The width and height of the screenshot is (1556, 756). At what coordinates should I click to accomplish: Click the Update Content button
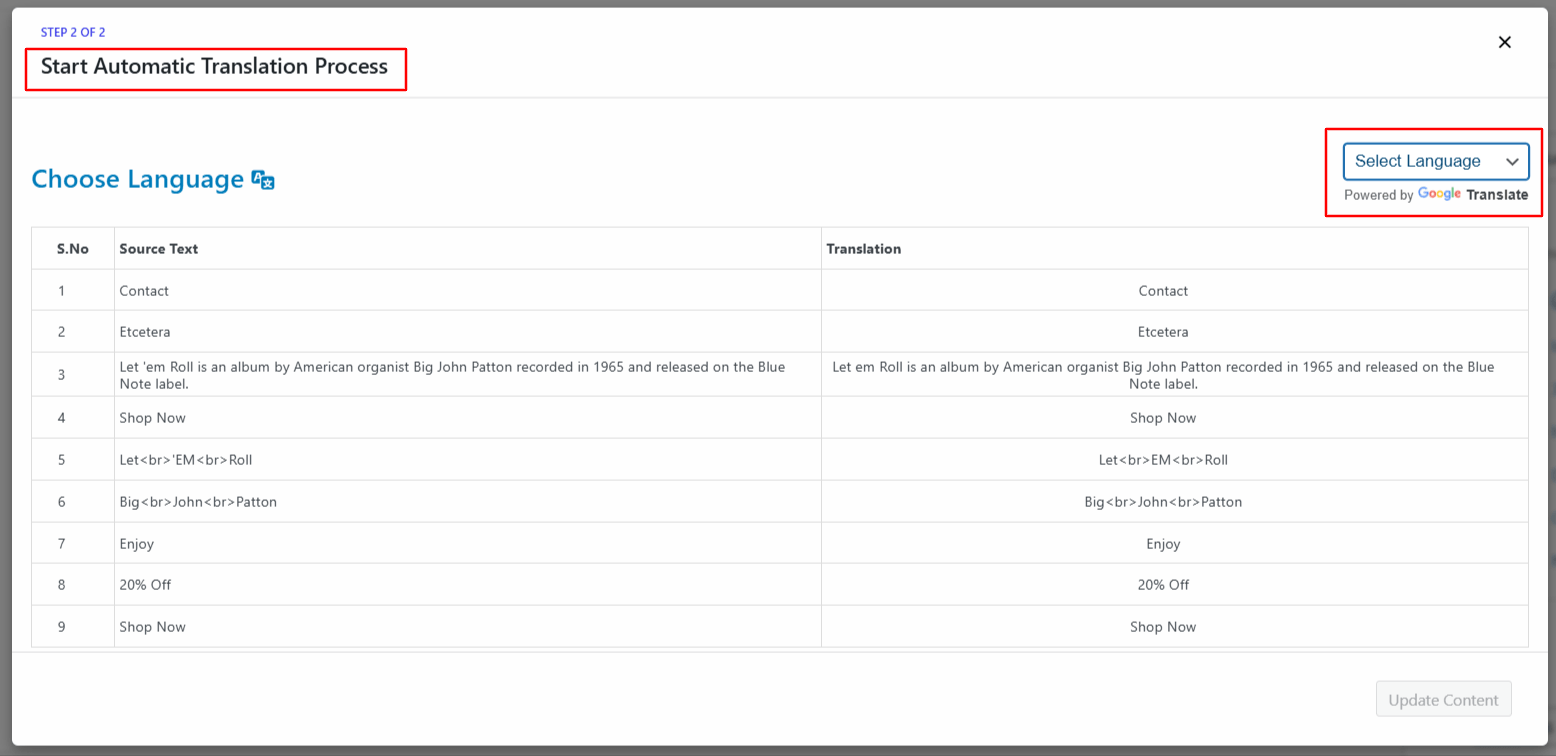(x=1443, y=700)
